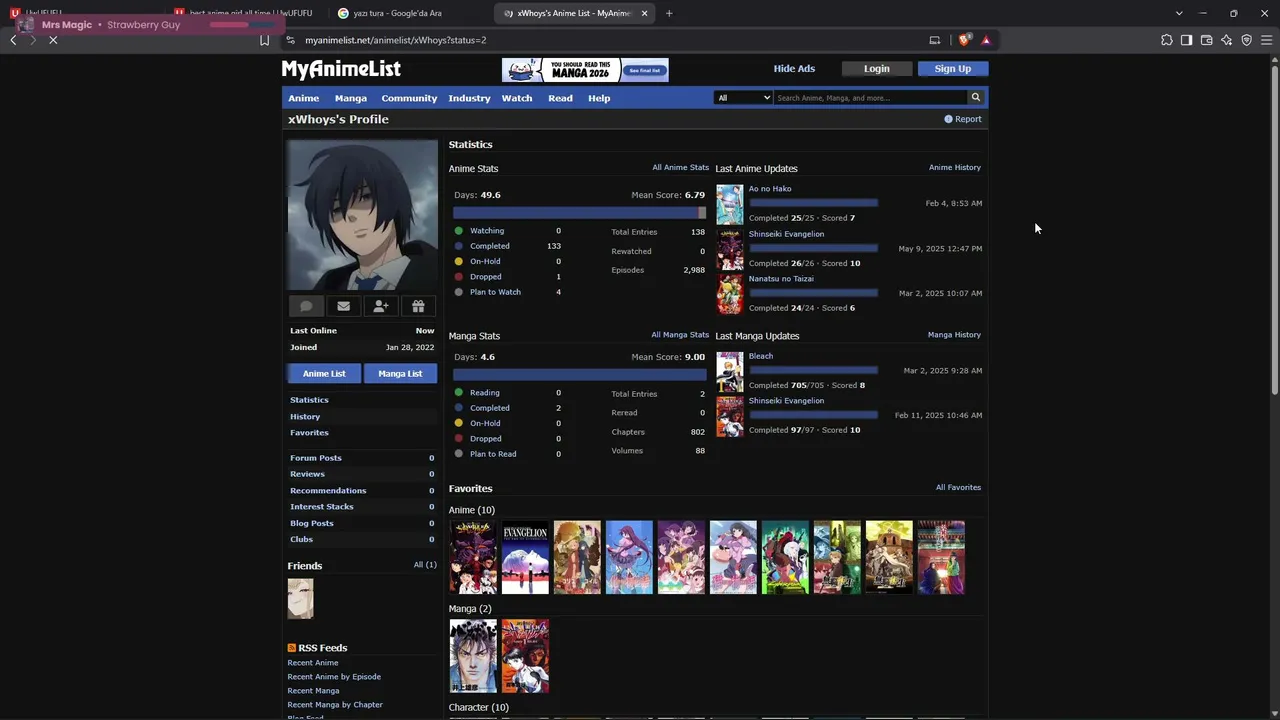Bookmark this page with the bookmark icon

point(264,40)
